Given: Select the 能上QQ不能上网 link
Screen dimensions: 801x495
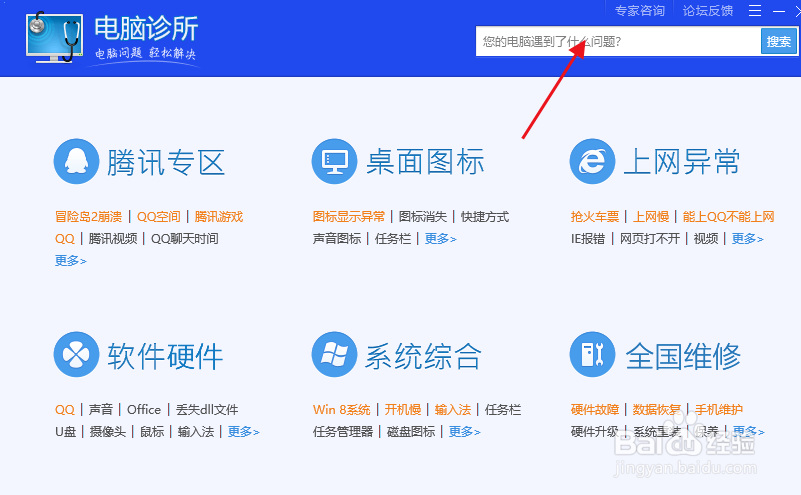Looking at the screenshot, I should 728,217.
